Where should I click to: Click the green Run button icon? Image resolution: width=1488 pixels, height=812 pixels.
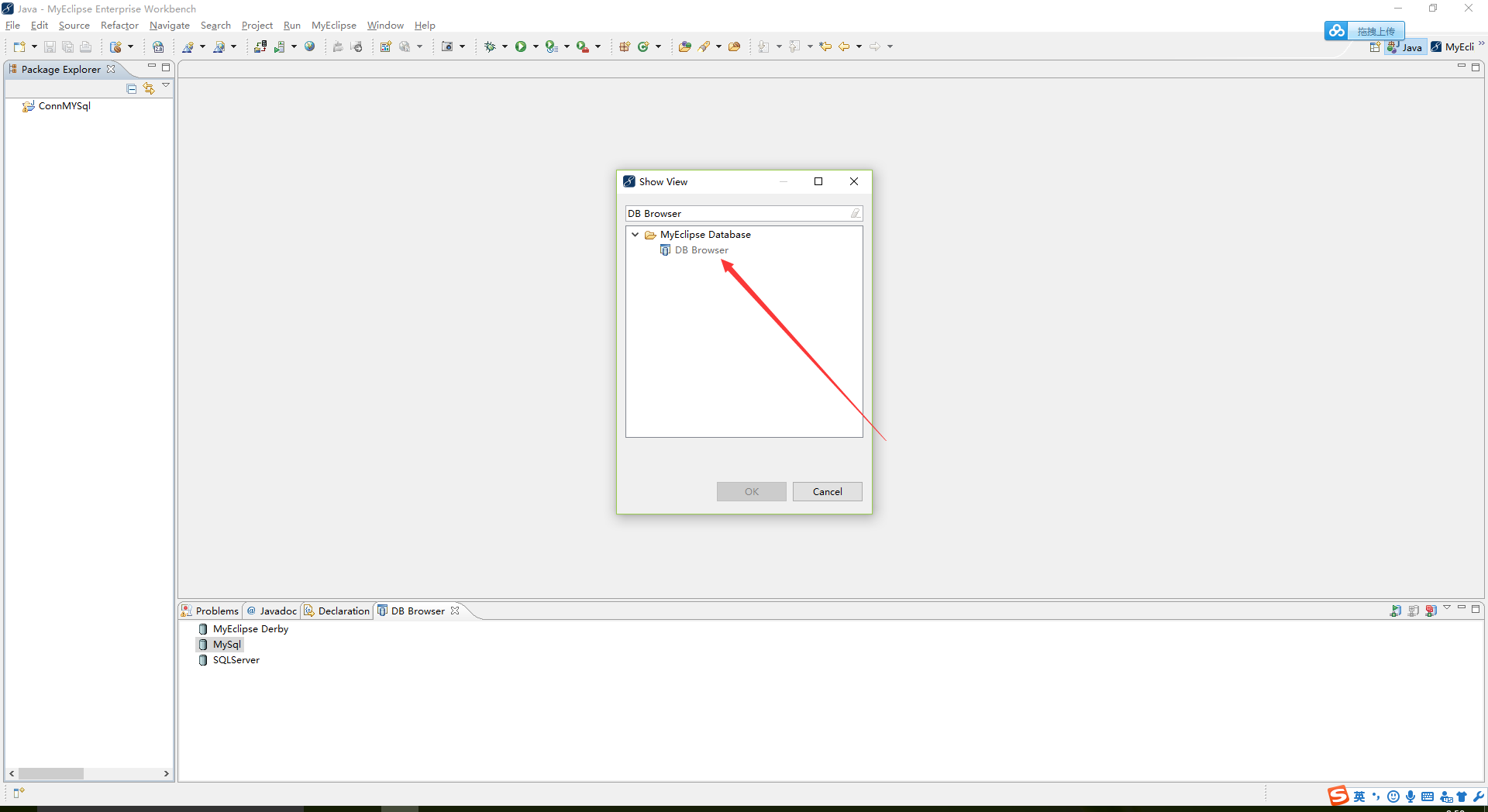(521, 46)
